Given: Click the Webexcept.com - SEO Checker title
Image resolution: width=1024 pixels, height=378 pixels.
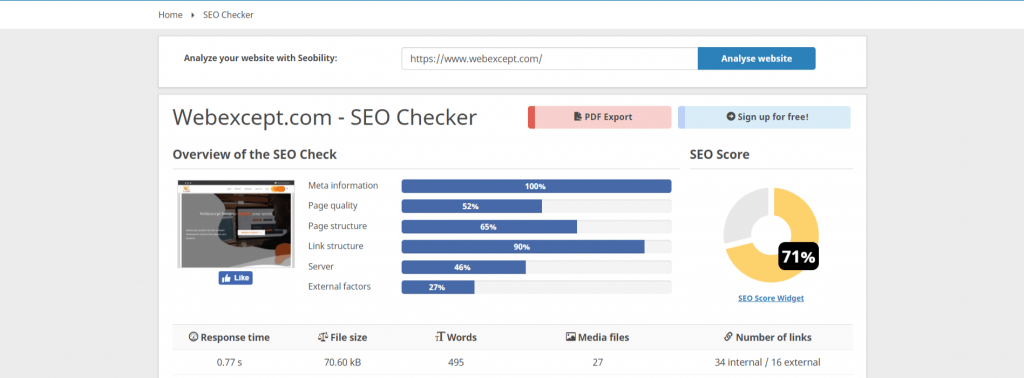Looking at the screenshot, I should 325,117.
